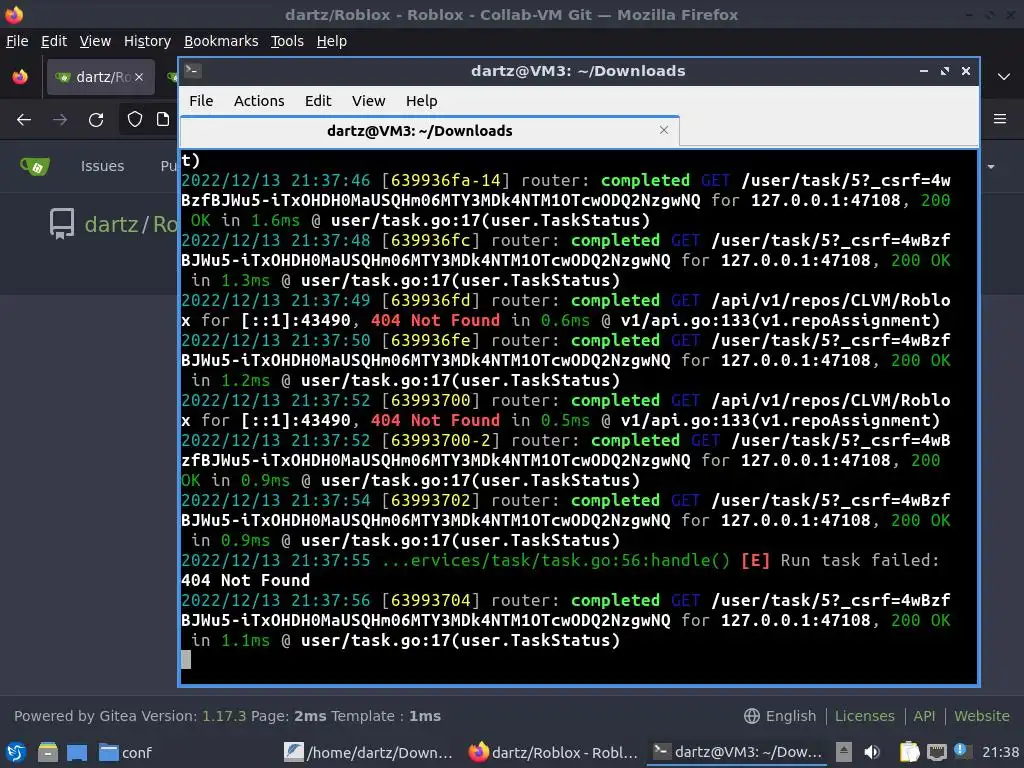The height and width of the screenshot is (768, 1024).
Task: Open the conf folder taskbar item
Action: pos(125,752)
